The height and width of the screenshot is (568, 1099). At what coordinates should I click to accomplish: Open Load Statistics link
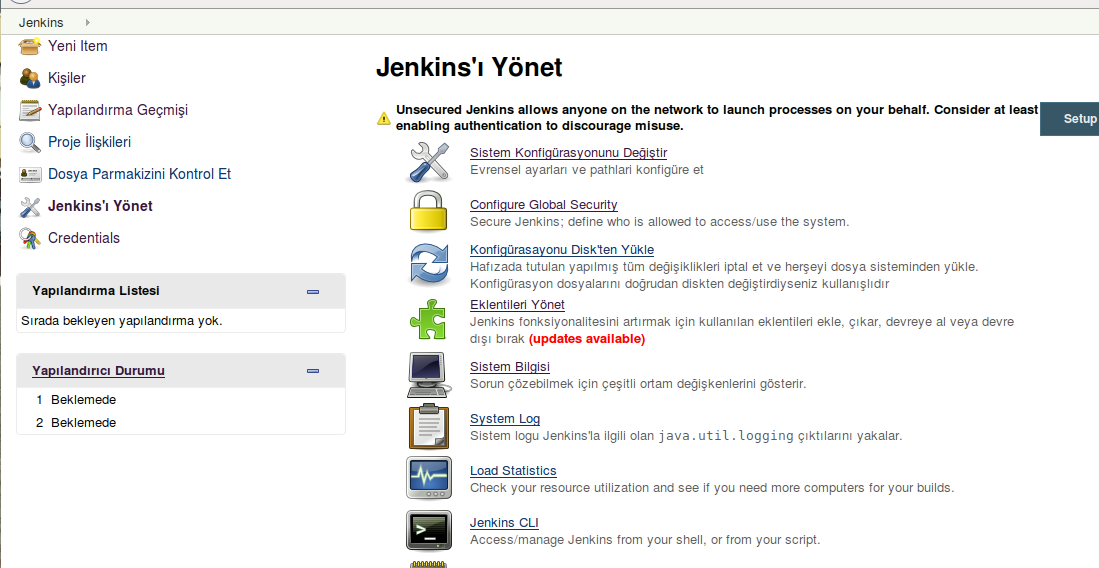[x=513, y=471]
